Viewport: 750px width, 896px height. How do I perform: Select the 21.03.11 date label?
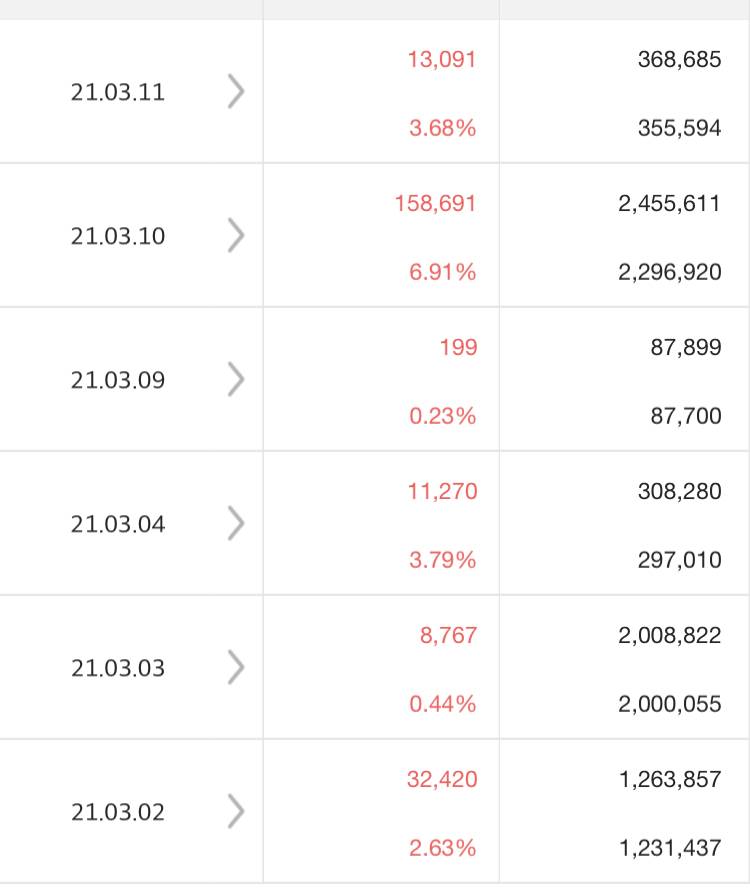pyautogui.click(x=118, y=92)
